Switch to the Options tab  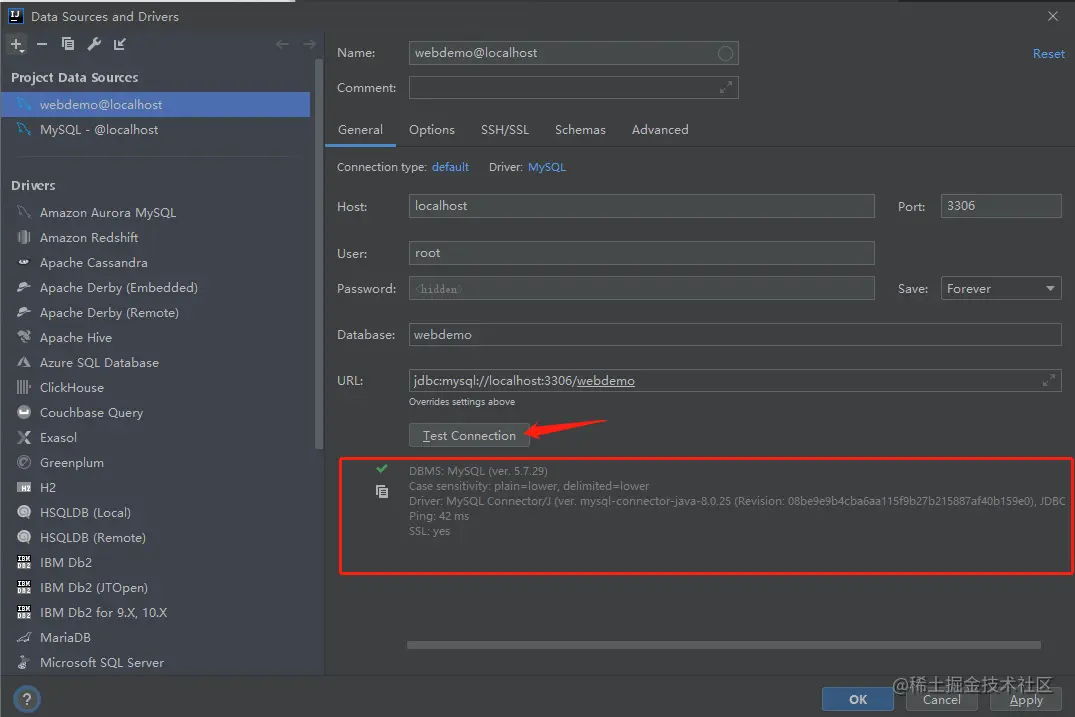(x=431, y=130)
